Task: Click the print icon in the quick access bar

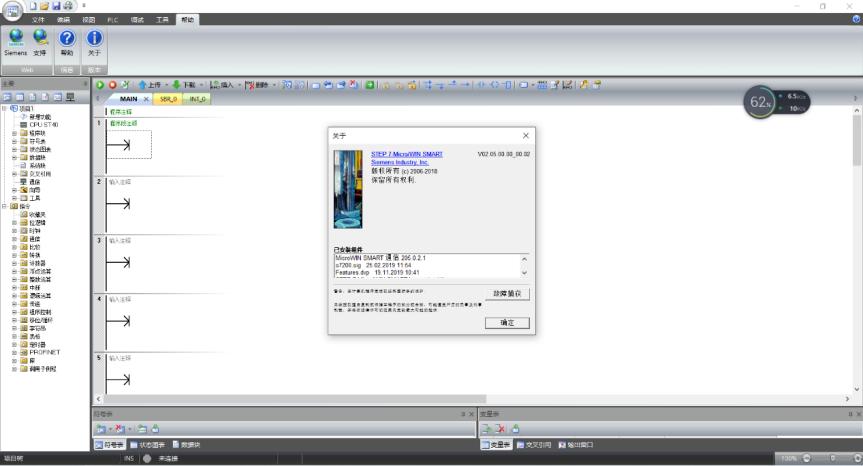Action: (68, 6)
